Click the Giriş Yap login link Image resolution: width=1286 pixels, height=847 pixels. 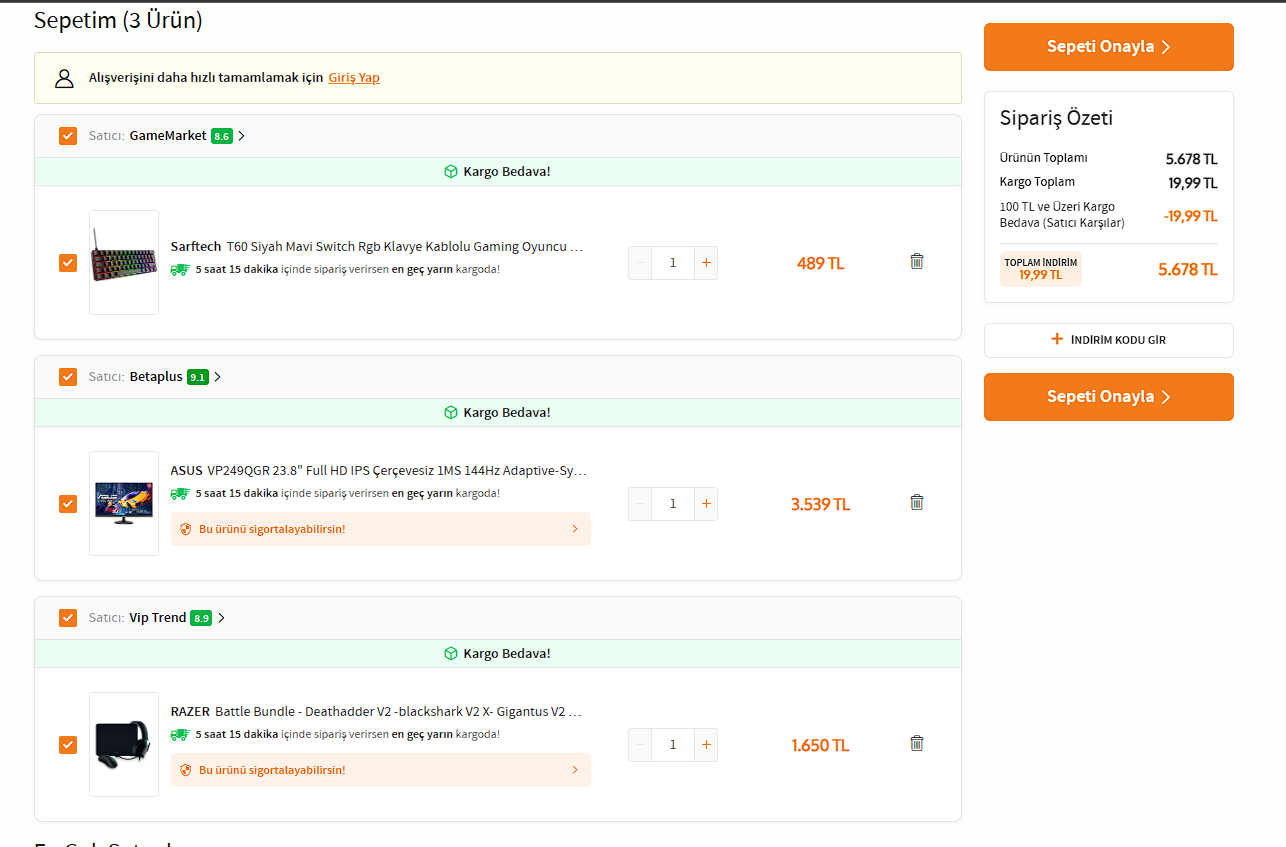pos(354,78)
